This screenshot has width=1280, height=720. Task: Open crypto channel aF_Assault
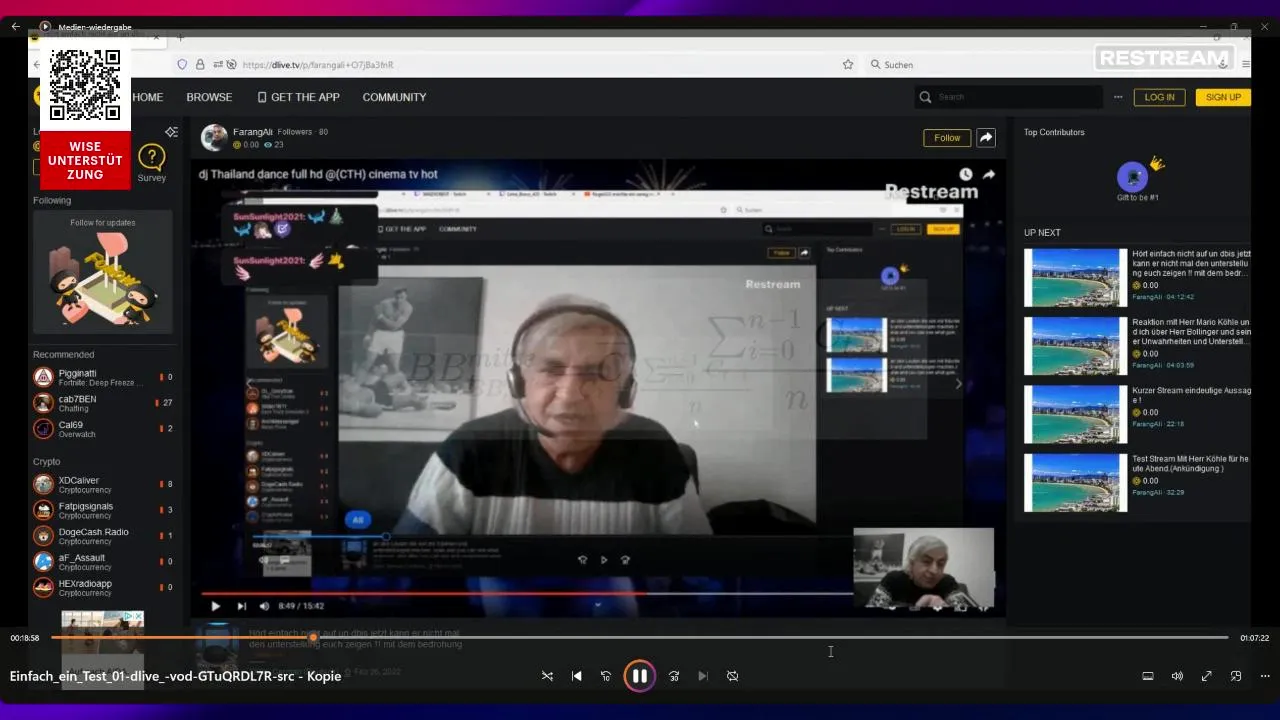pyautogui.click(x=103, y=562)
